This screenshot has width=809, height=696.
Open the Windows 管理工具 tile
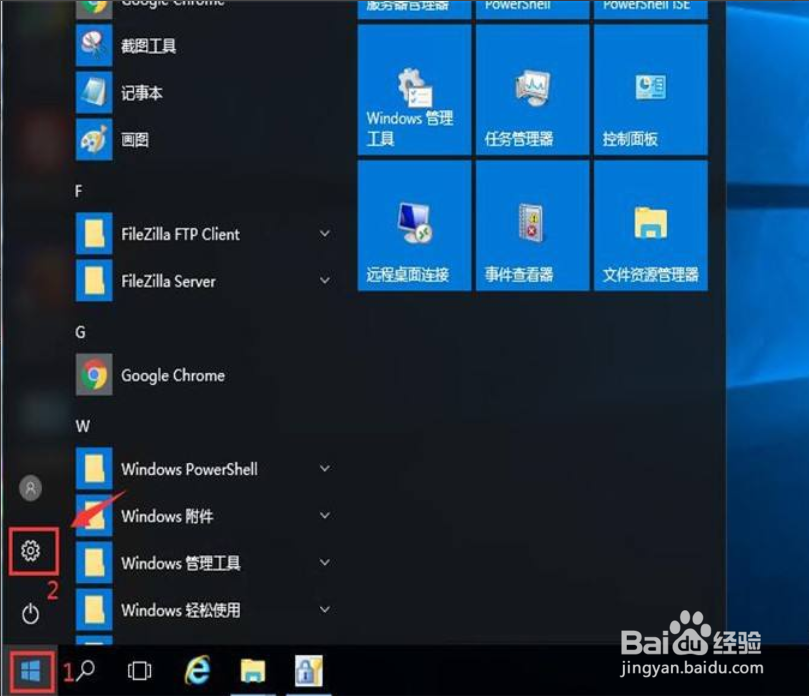tap(414, 90)
